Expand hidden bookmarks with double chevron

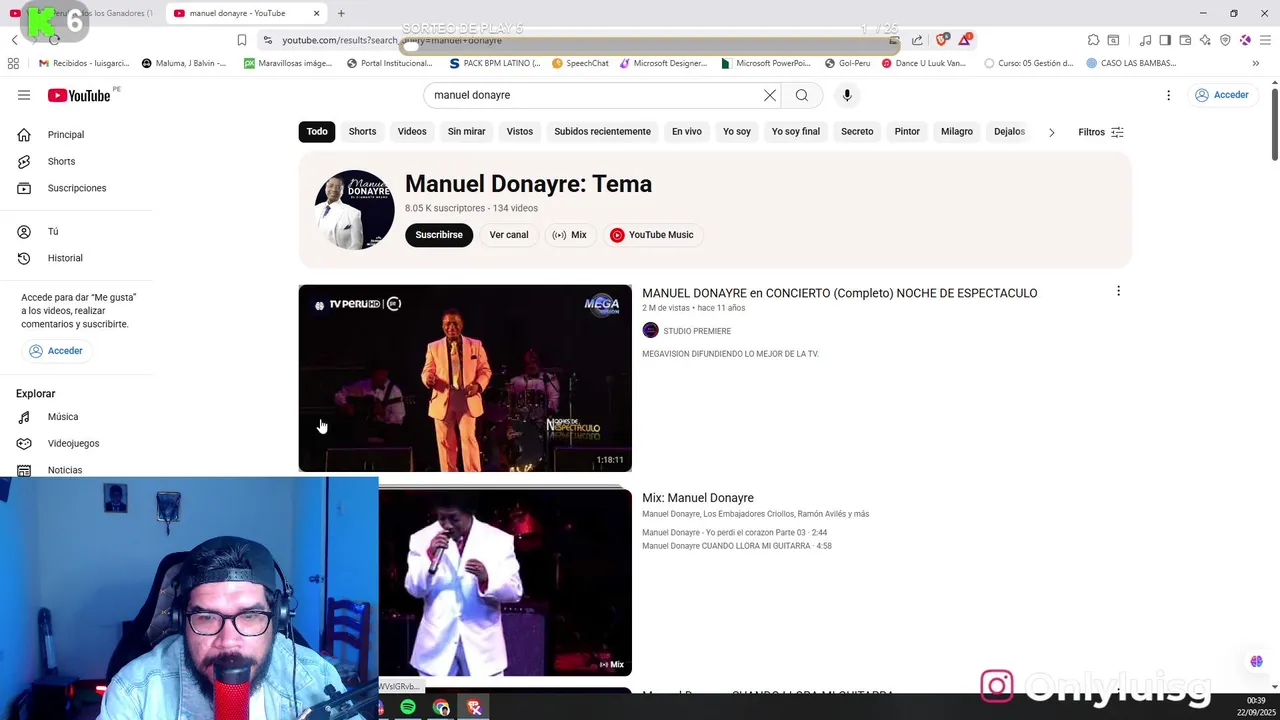coord(1255,63)
